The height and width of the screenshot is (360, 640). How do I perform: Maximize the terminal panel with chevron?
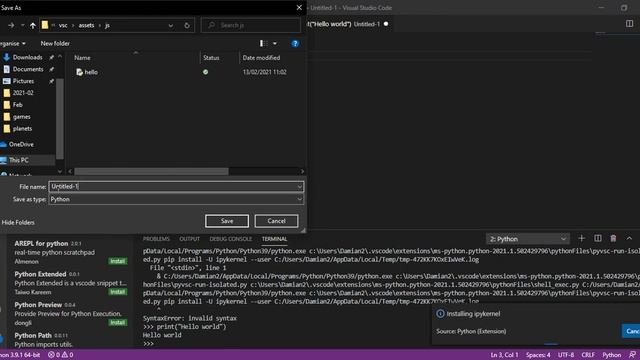point(629,238)
